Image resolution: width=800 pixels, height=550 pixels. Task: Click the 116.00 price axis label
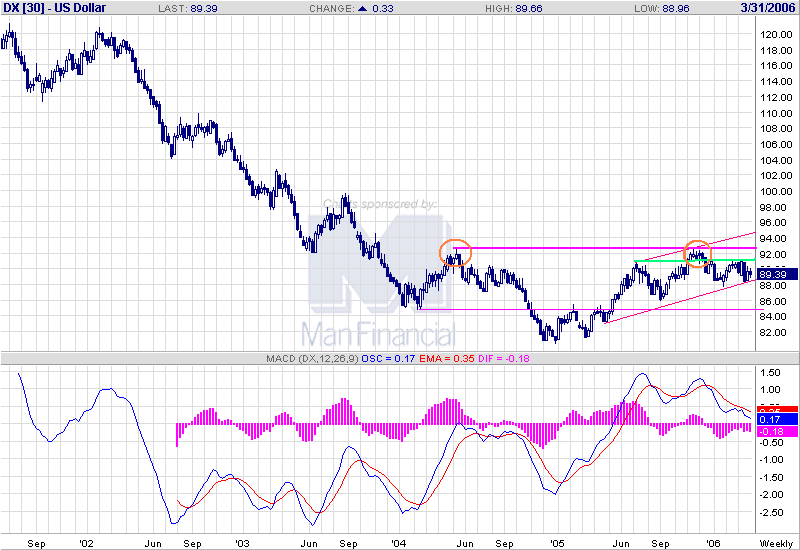[776, 65]
